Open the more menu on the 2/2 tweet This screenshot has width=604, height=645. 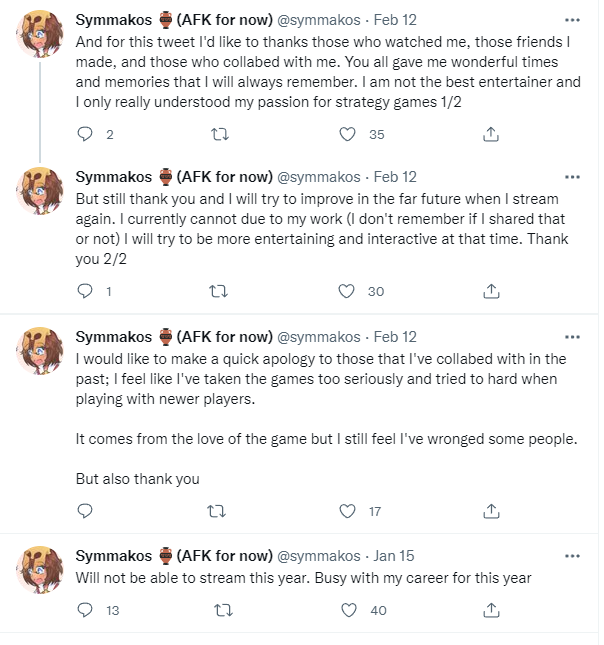click(572, 177)
